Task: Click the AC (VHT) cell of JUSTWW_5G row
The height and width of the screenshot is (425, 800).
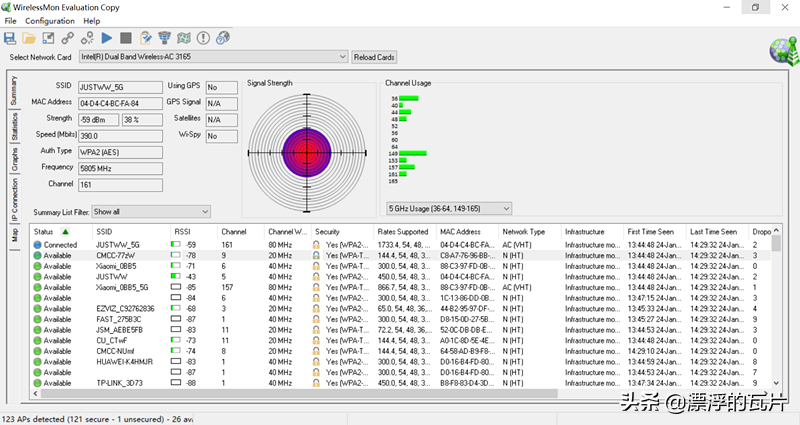Action: [517, 245]
